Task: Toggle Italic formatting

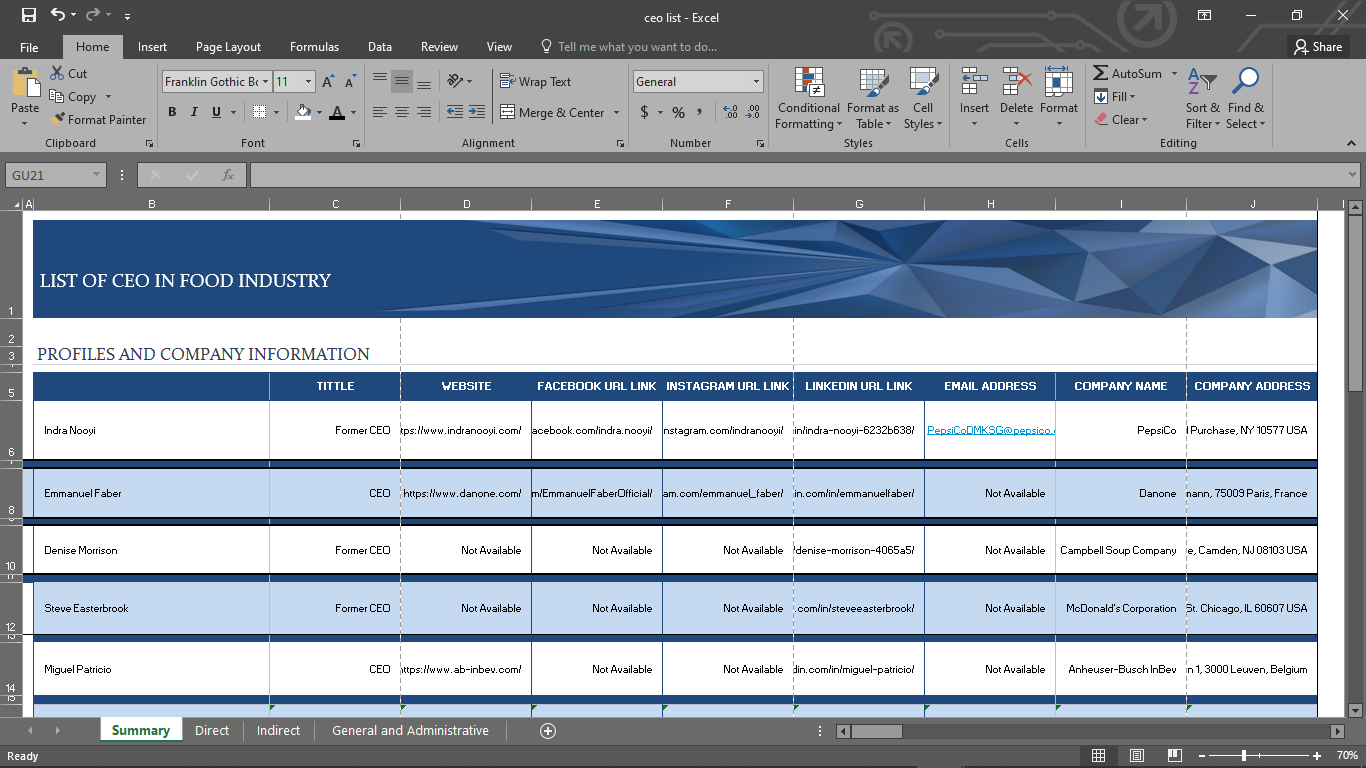Action: click(x=194, y=112)
